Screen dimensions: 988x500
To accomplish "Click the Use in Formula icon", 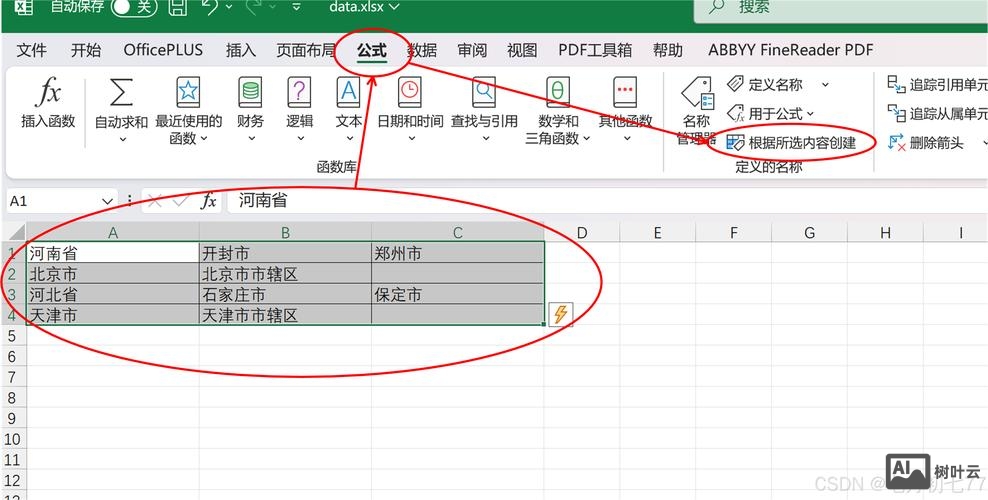I will coord(735,113).
